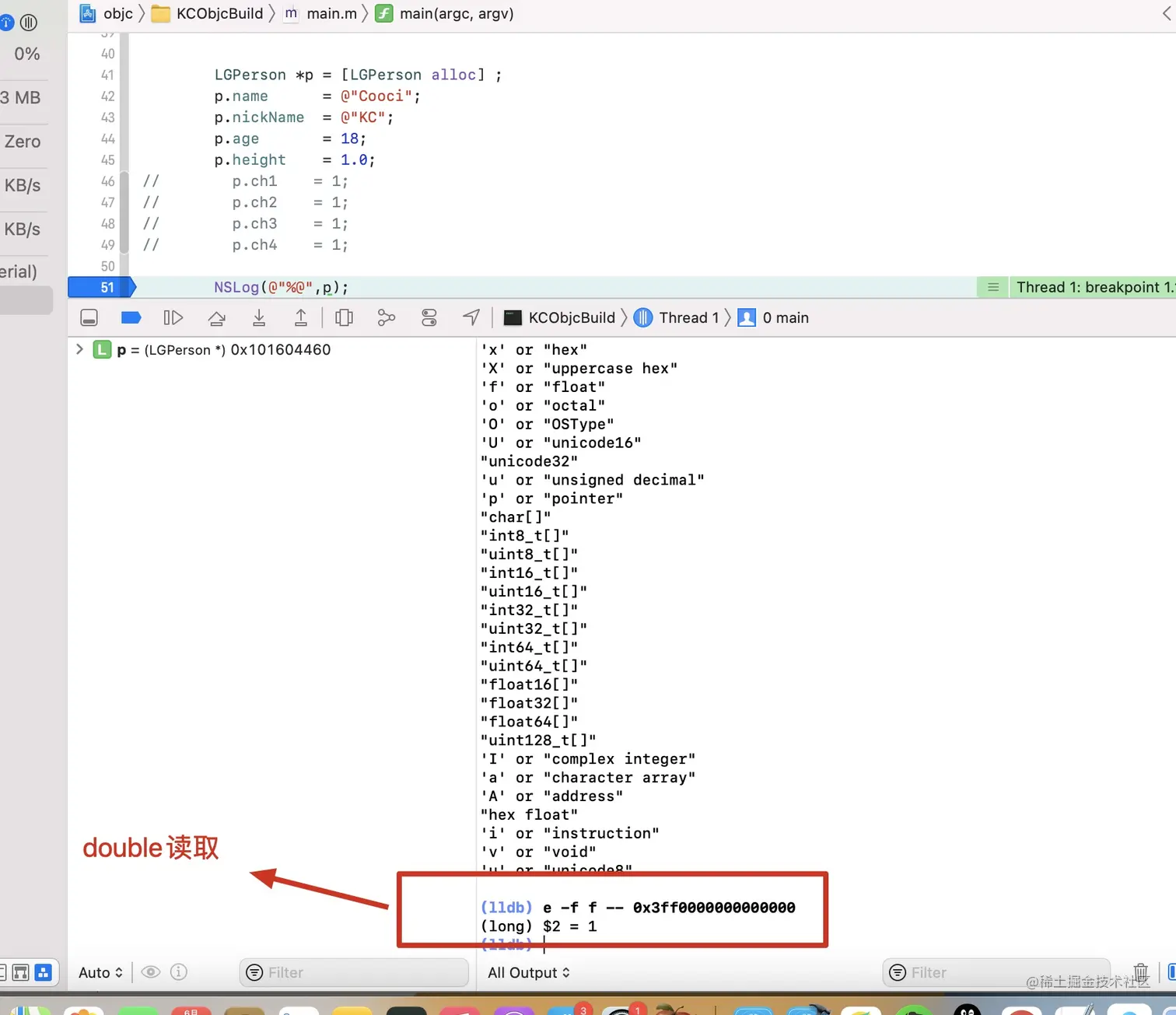Select the 3 MB memory gauge

tap(21, 98)
